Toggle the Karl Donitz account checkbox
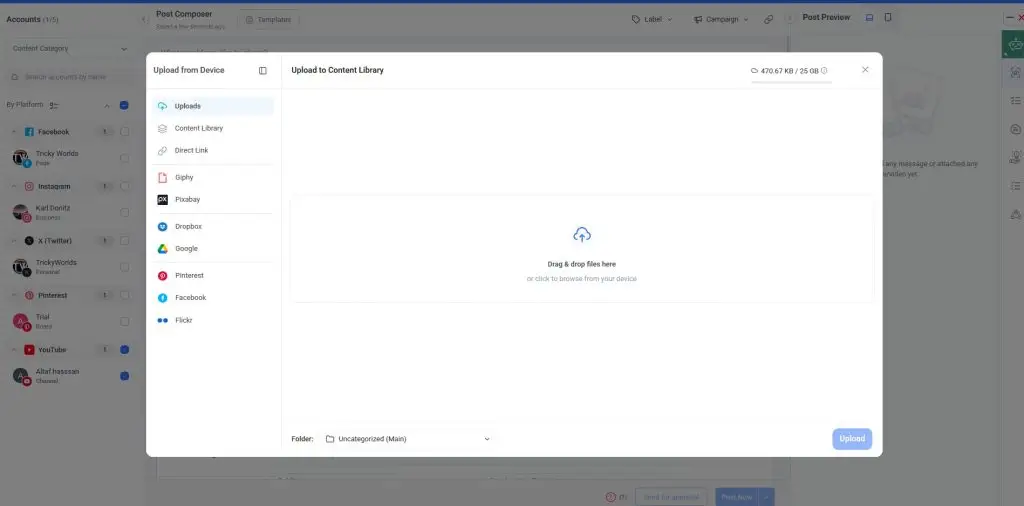This screenshot has height=506, width=1024. 124,213
